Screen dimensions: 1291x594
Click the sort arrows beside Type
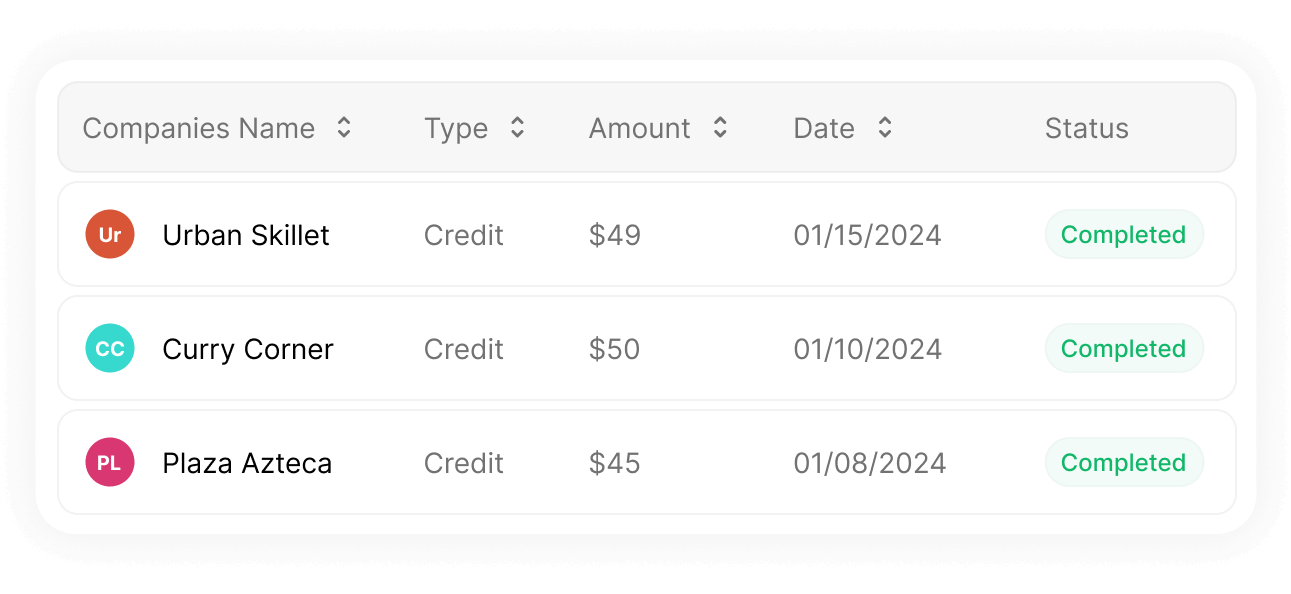point(517,128)
